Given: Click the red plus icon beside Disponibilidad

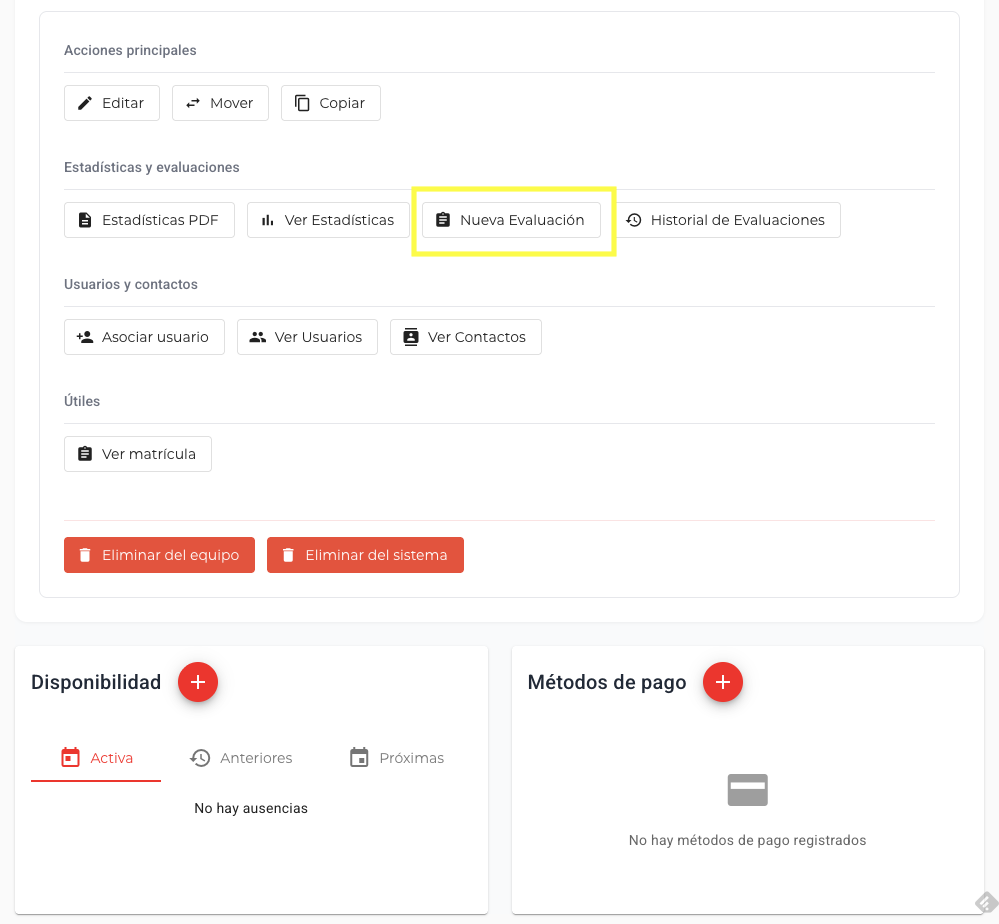Looking at the screenshot, I should [x=197, y=682].
